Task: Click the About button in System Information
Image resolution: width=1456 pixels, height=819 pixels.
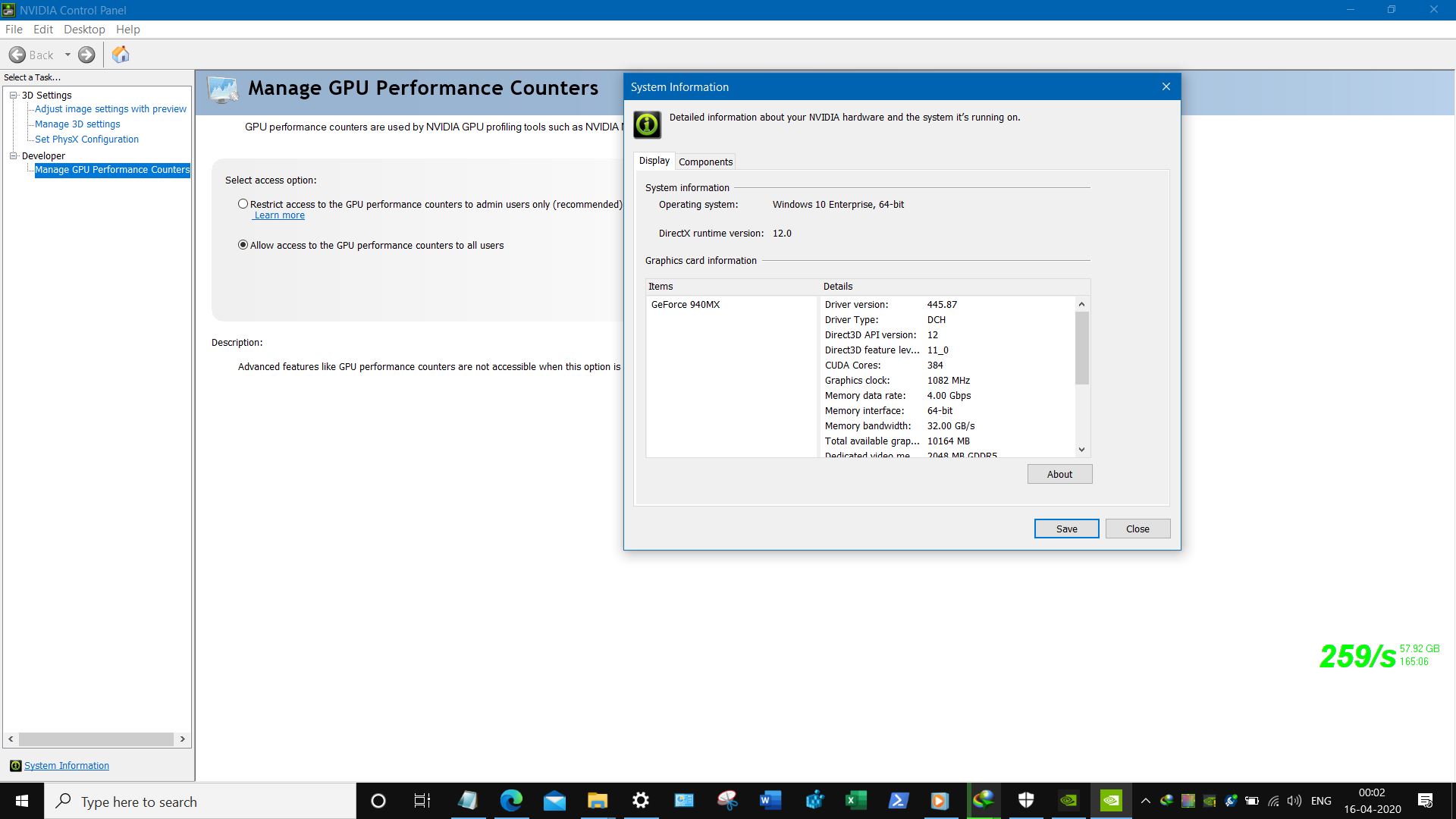Action: click(x=1059, y=473)
